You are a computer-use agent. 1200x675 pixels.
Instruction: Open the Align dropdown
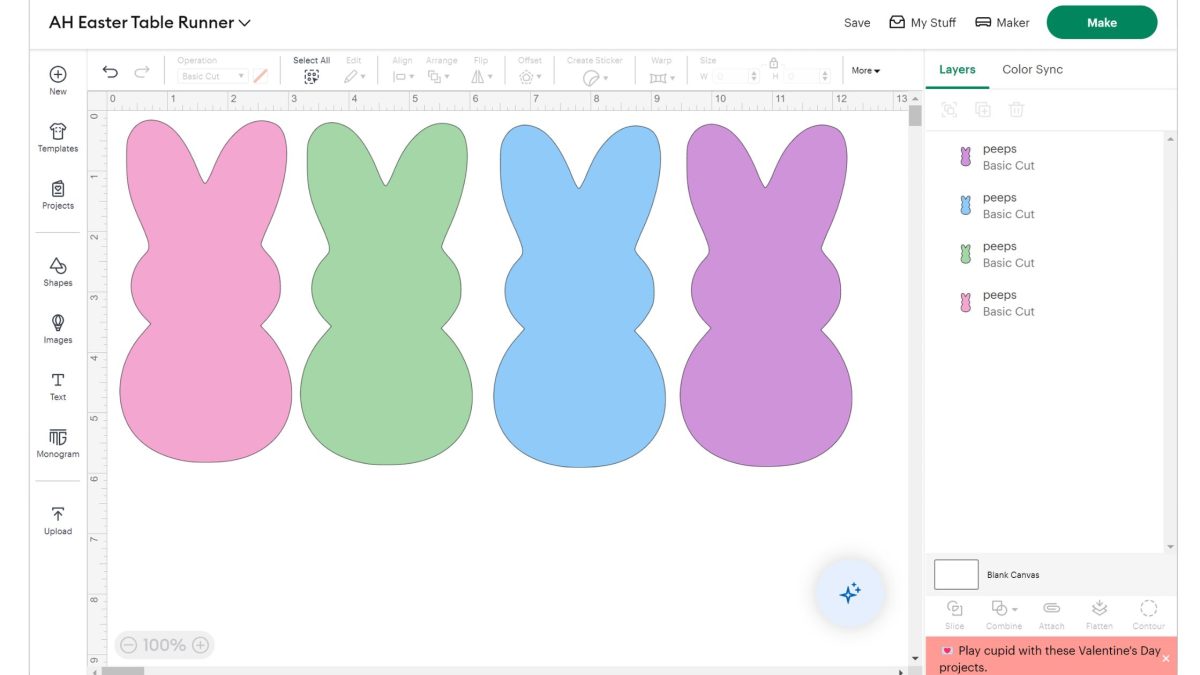403,76
